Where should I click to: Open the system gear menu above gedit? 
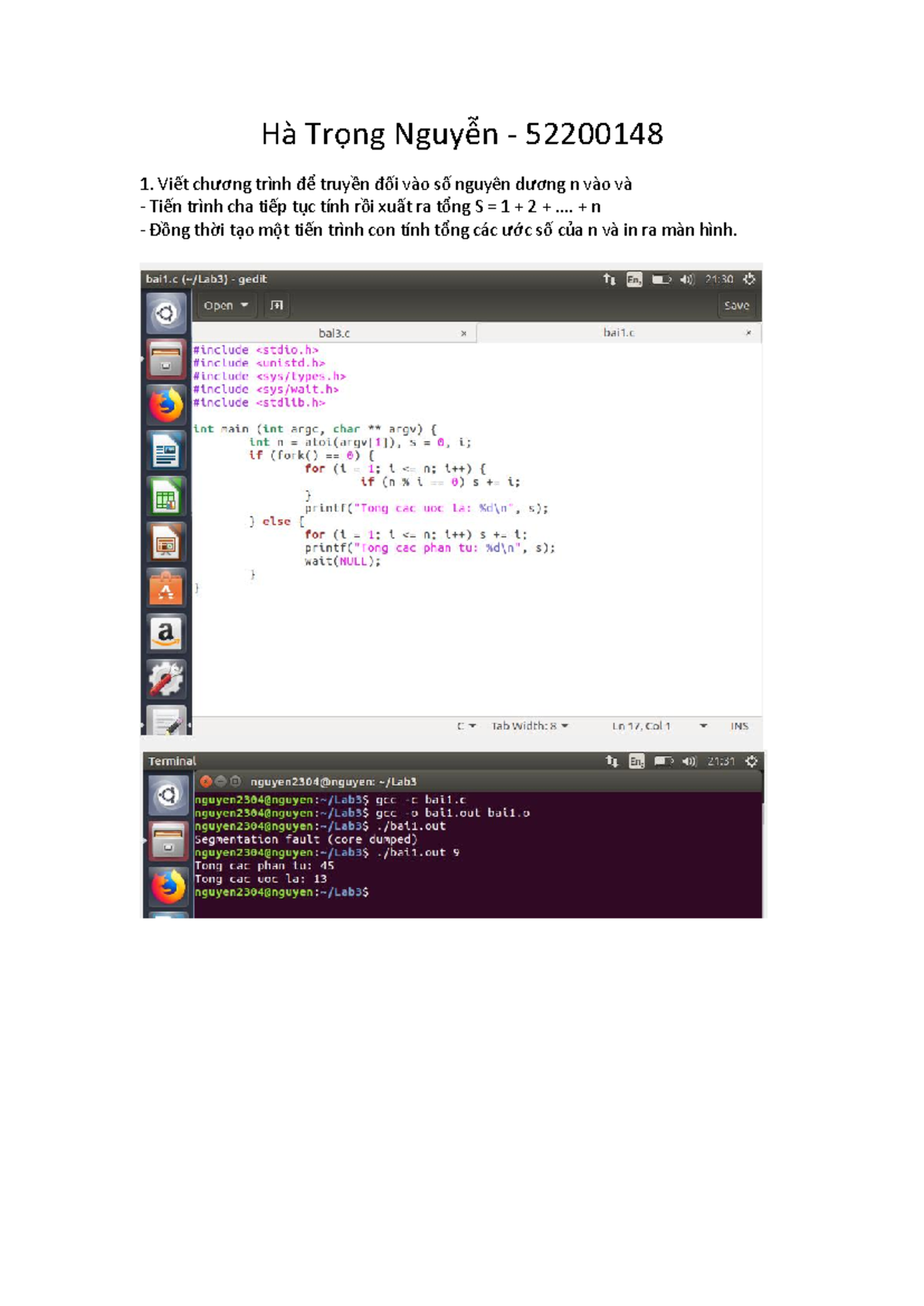point(749,280)
